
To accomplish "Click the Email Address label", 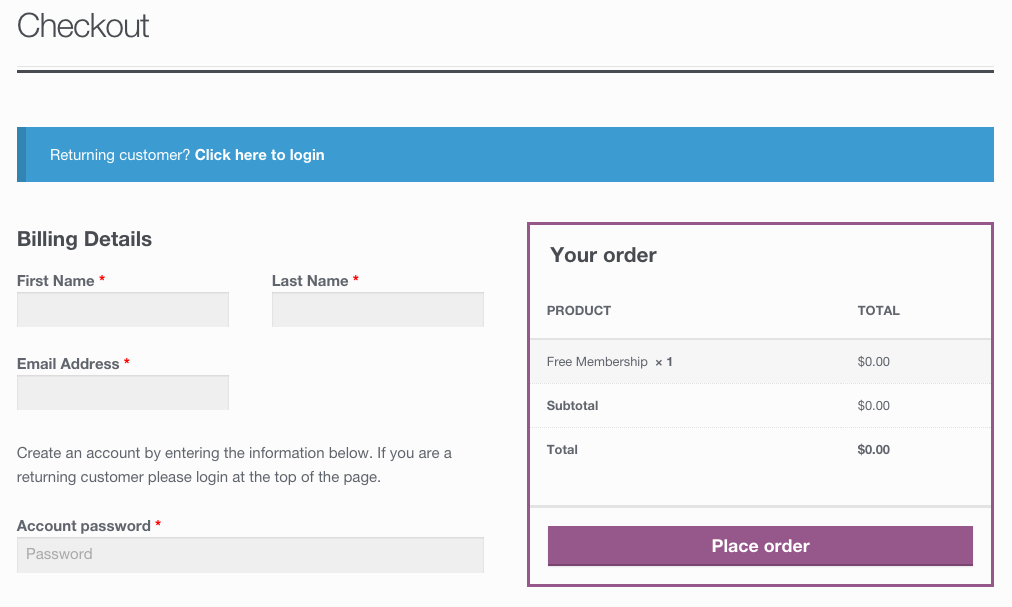I will (68, 364).
